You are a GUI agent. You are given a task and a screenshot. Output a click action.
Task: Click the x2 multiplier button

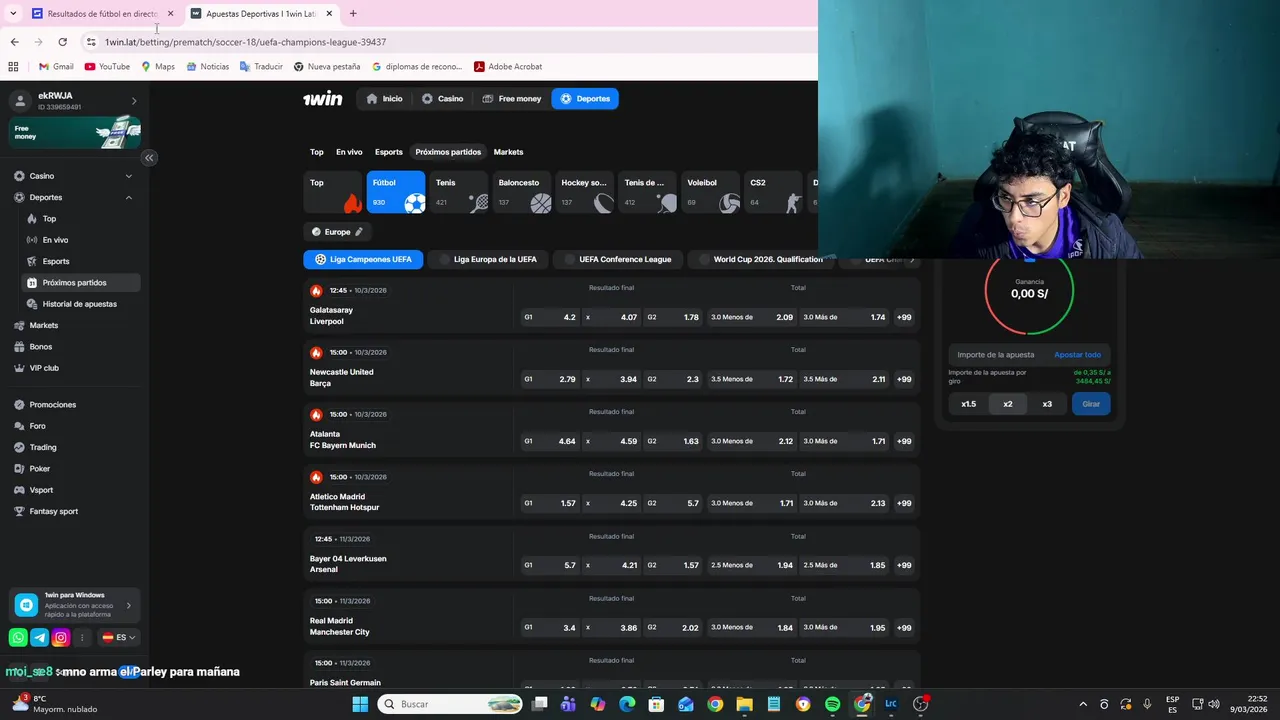click(x=1008, y=404)
